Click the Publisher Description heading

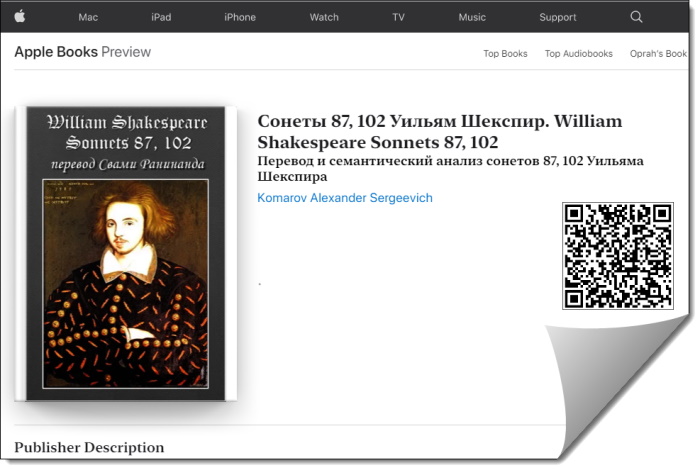(89, 447)
